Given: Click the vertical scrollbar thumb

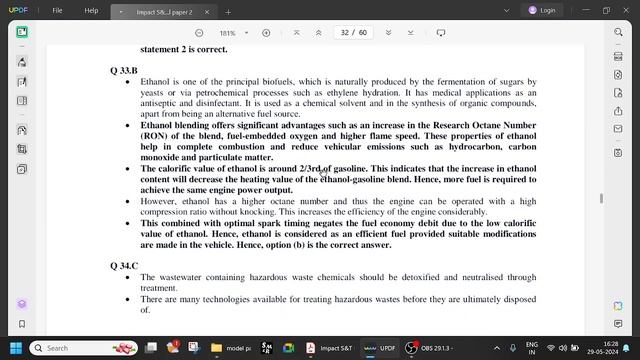Looking at the screenshot, I should click(601, 198).
